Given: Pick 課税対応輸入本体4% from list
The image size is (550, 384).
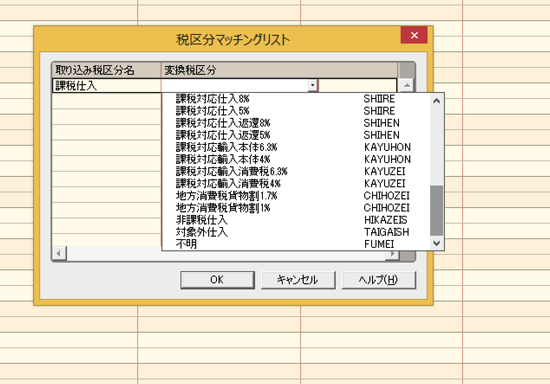Looking at the screenshot, I should [x=295, y=159].
